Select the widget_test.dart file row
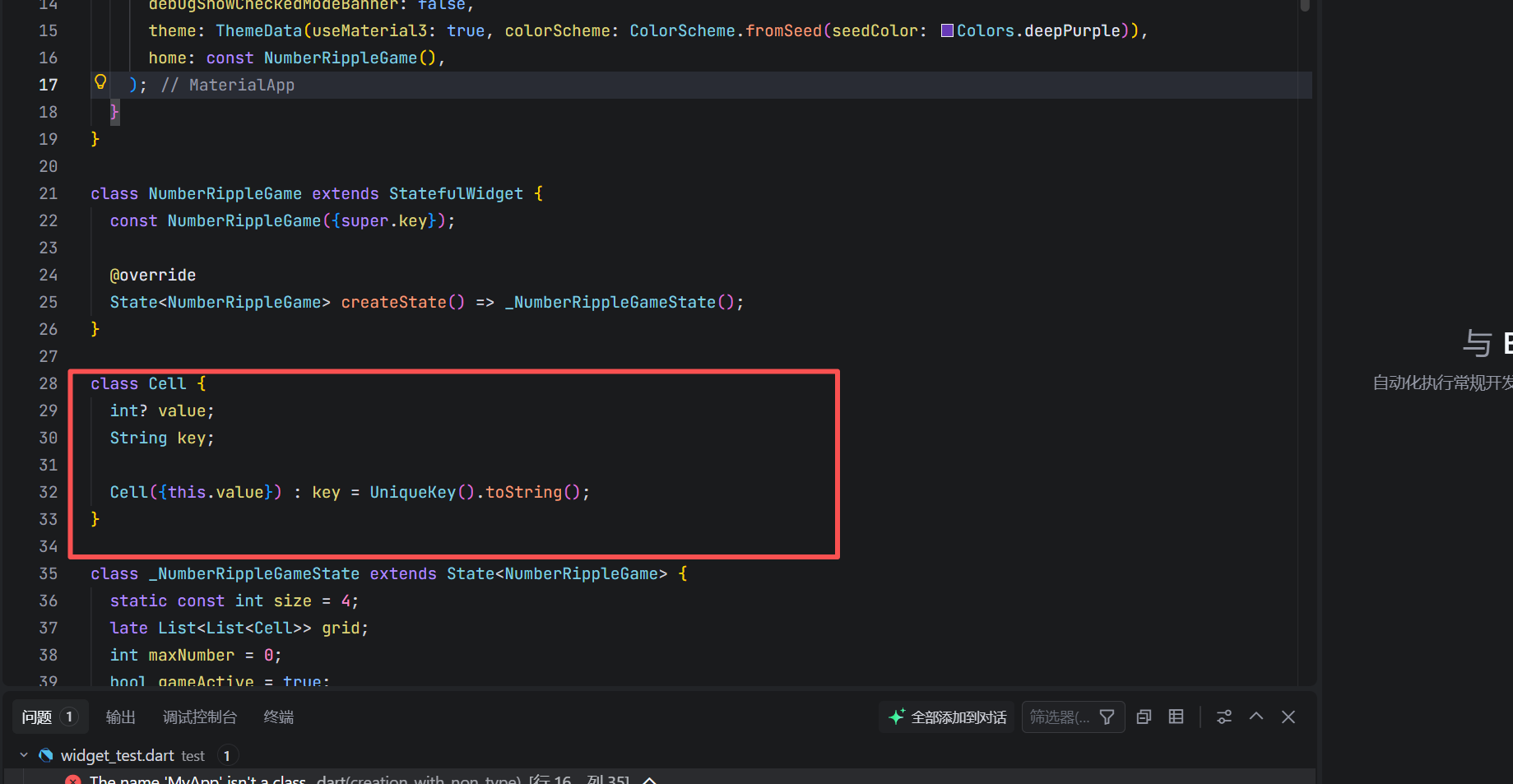 pyautogui.click(x=658, y=755)
